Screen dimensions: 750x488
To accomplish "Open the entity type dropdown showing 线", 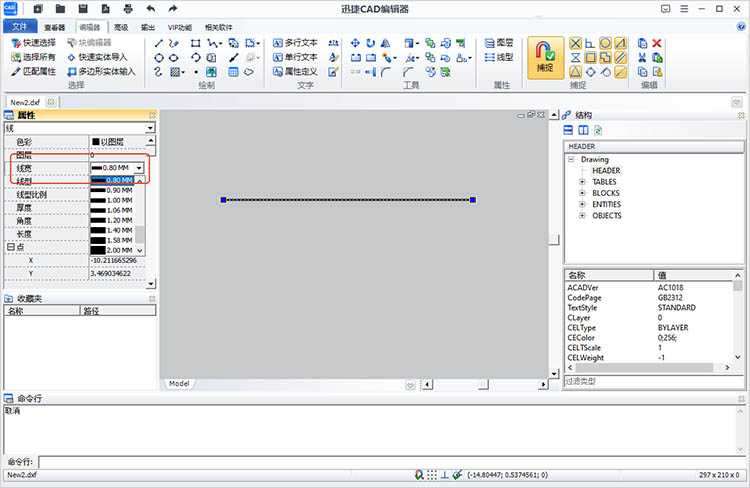I will 150,128.
